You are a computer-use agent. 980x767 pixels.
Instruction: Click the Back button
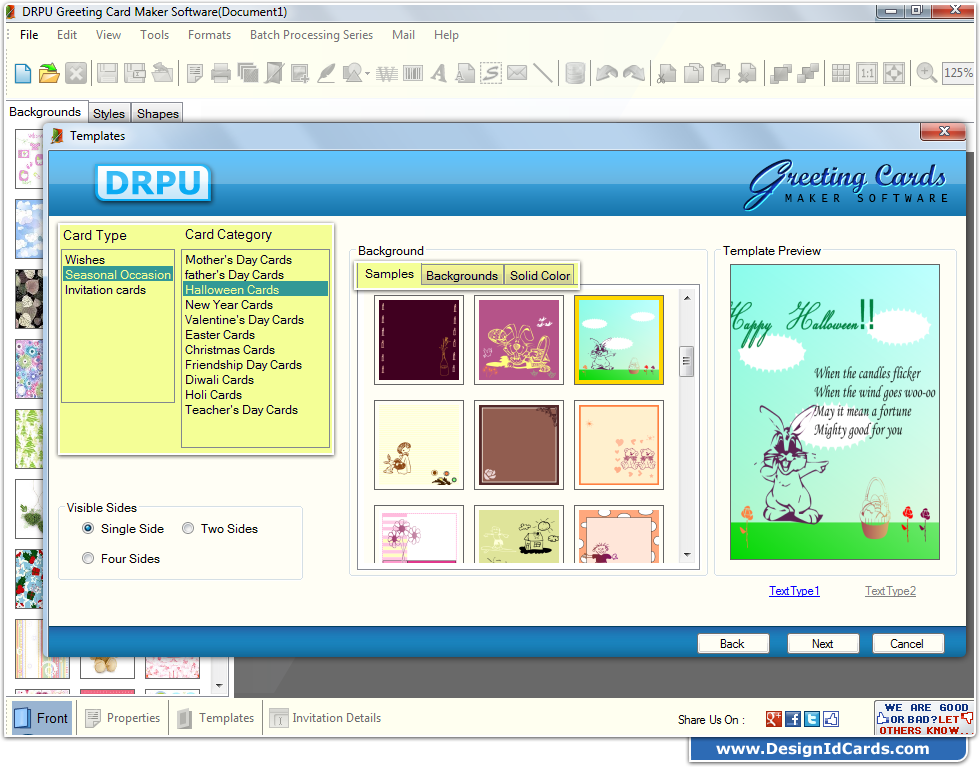click(x=732, y=644)
